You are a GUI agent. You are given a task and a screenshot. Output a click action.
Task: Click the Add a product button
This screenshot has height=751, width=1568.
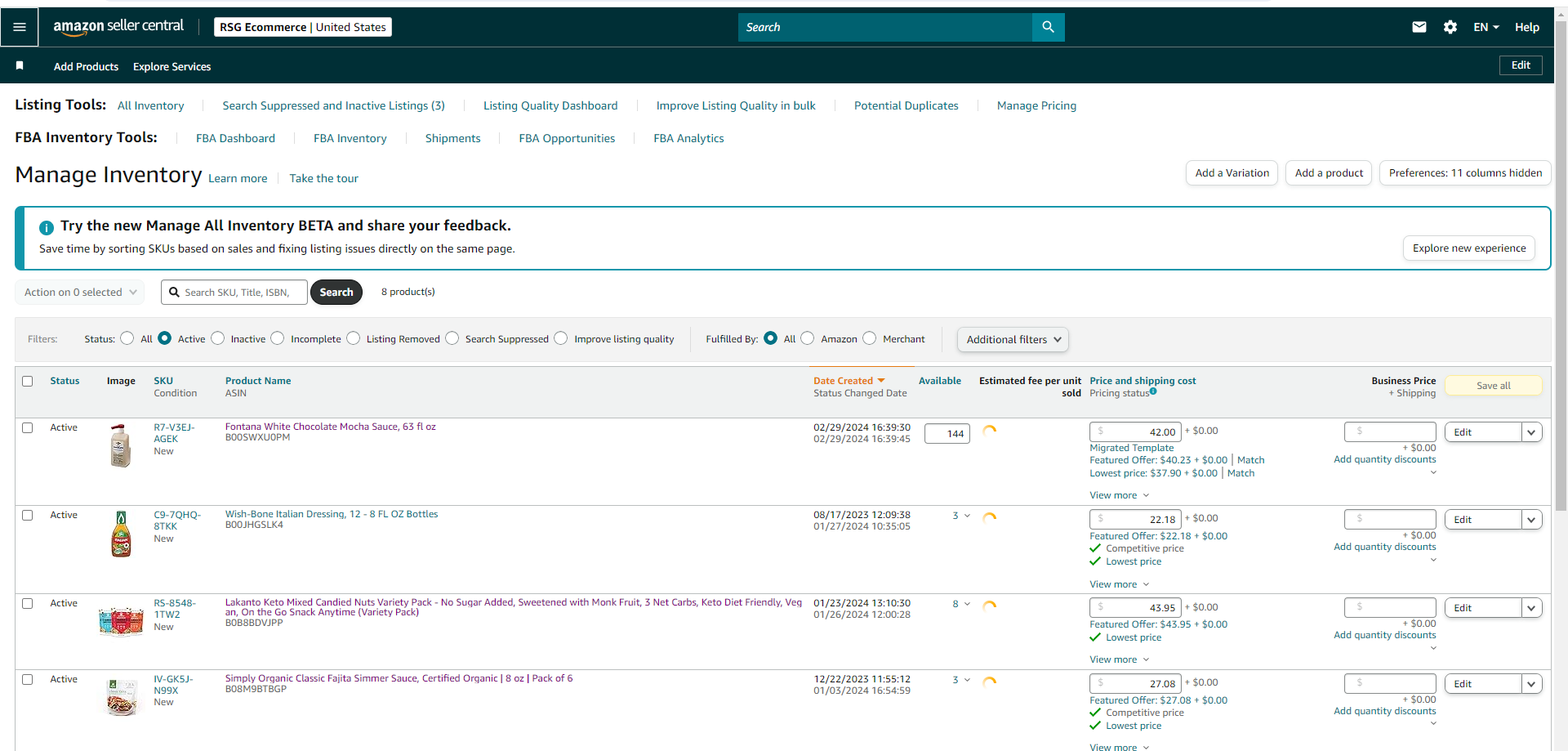pyautogui.click(x=1329, y=172)
